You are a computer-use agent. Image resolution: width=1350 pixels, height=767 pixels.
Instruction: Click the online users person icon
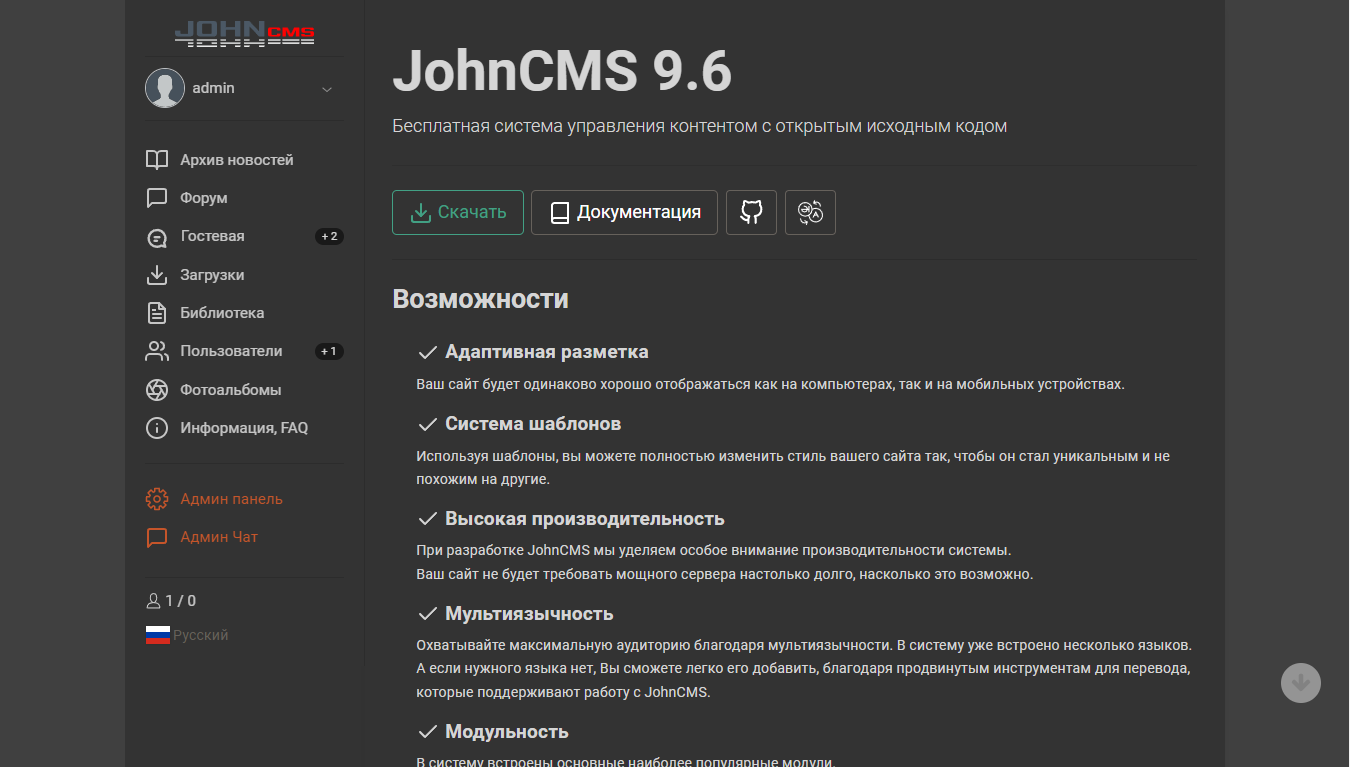tap(154, 601)
